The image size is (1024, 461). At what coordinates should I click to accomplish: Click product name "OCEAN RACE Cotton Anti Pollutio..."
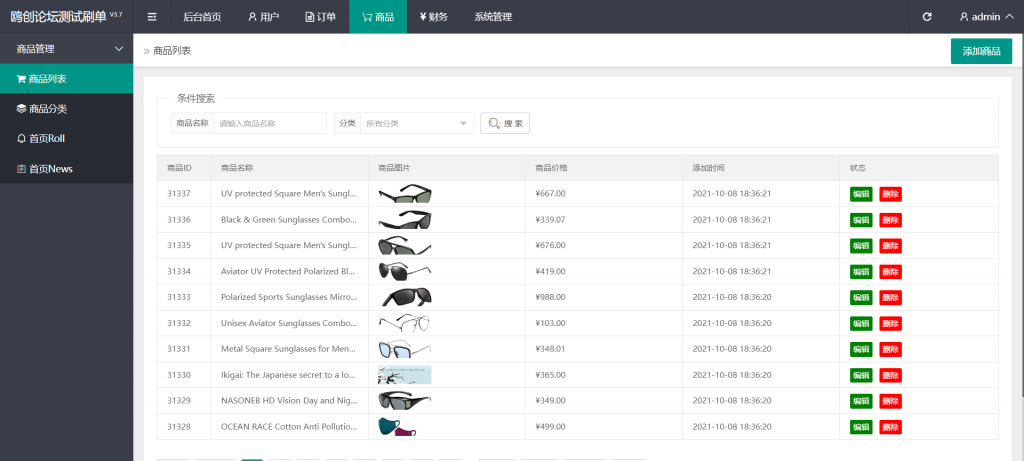tap(289, 426)
